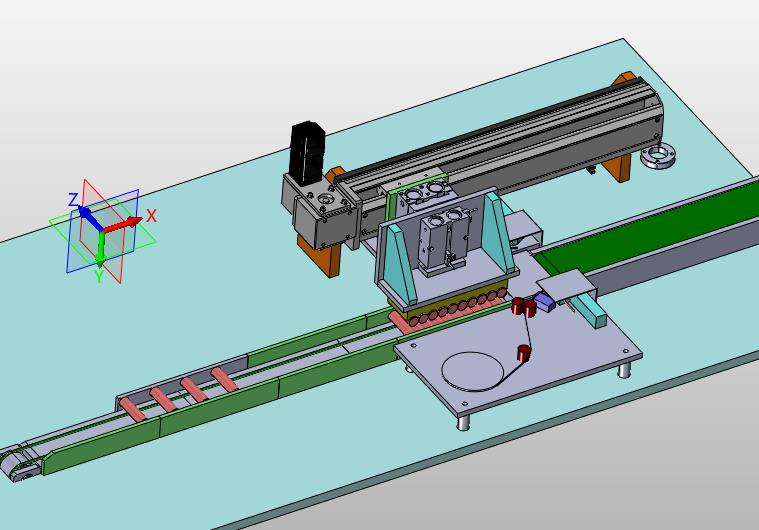Select the "X" axis label
759x530 pixels.
(152, 215)
